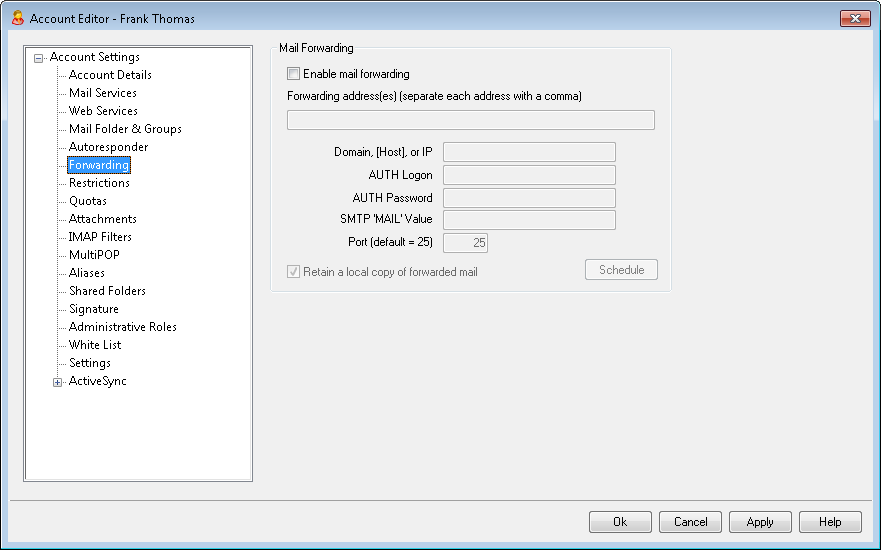Click the Port number field
881x550 pixels.
465,243
